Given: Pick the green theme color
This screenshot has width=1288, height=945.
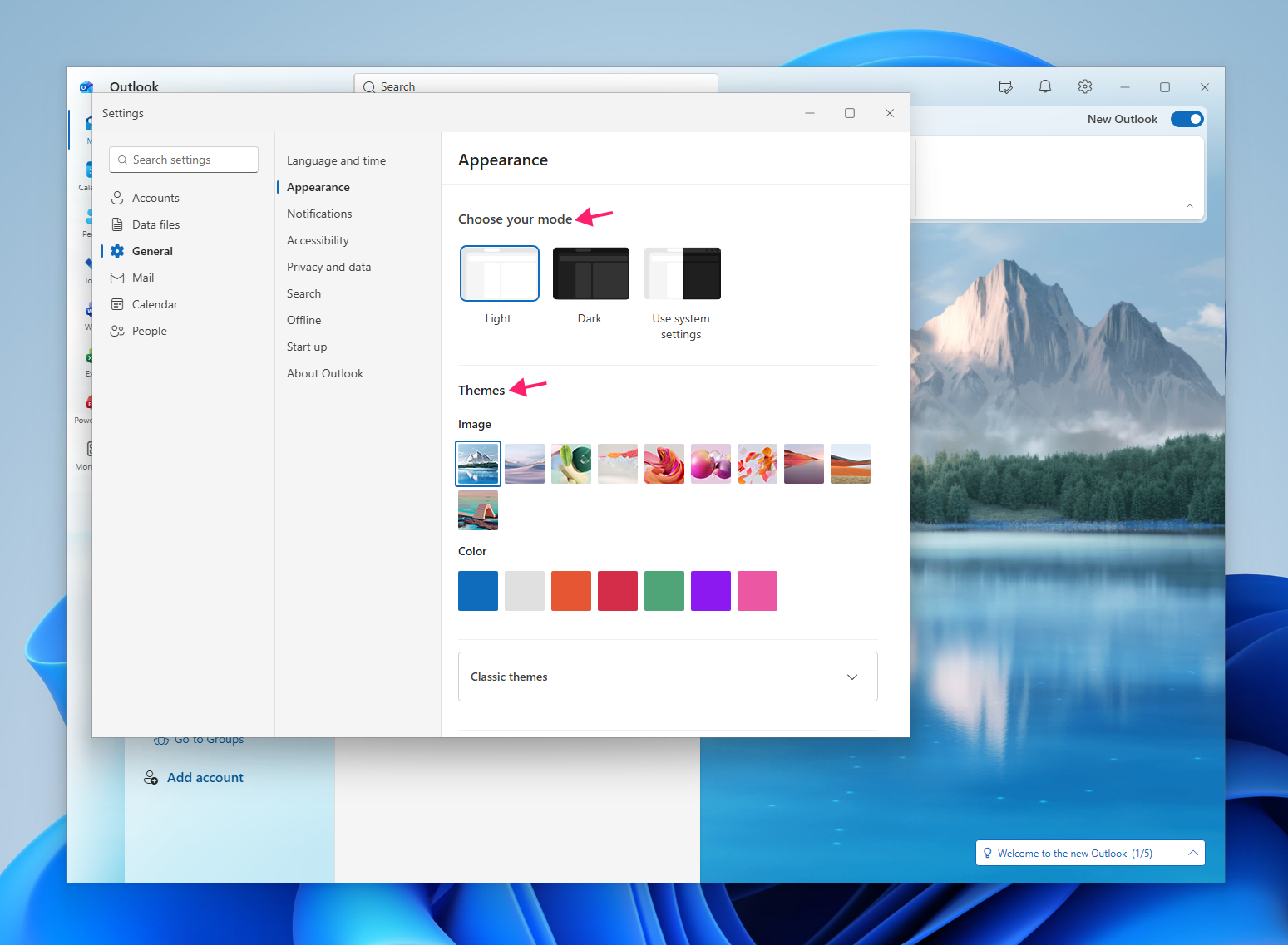Looking at the screenshot, I should pos(664,591).
